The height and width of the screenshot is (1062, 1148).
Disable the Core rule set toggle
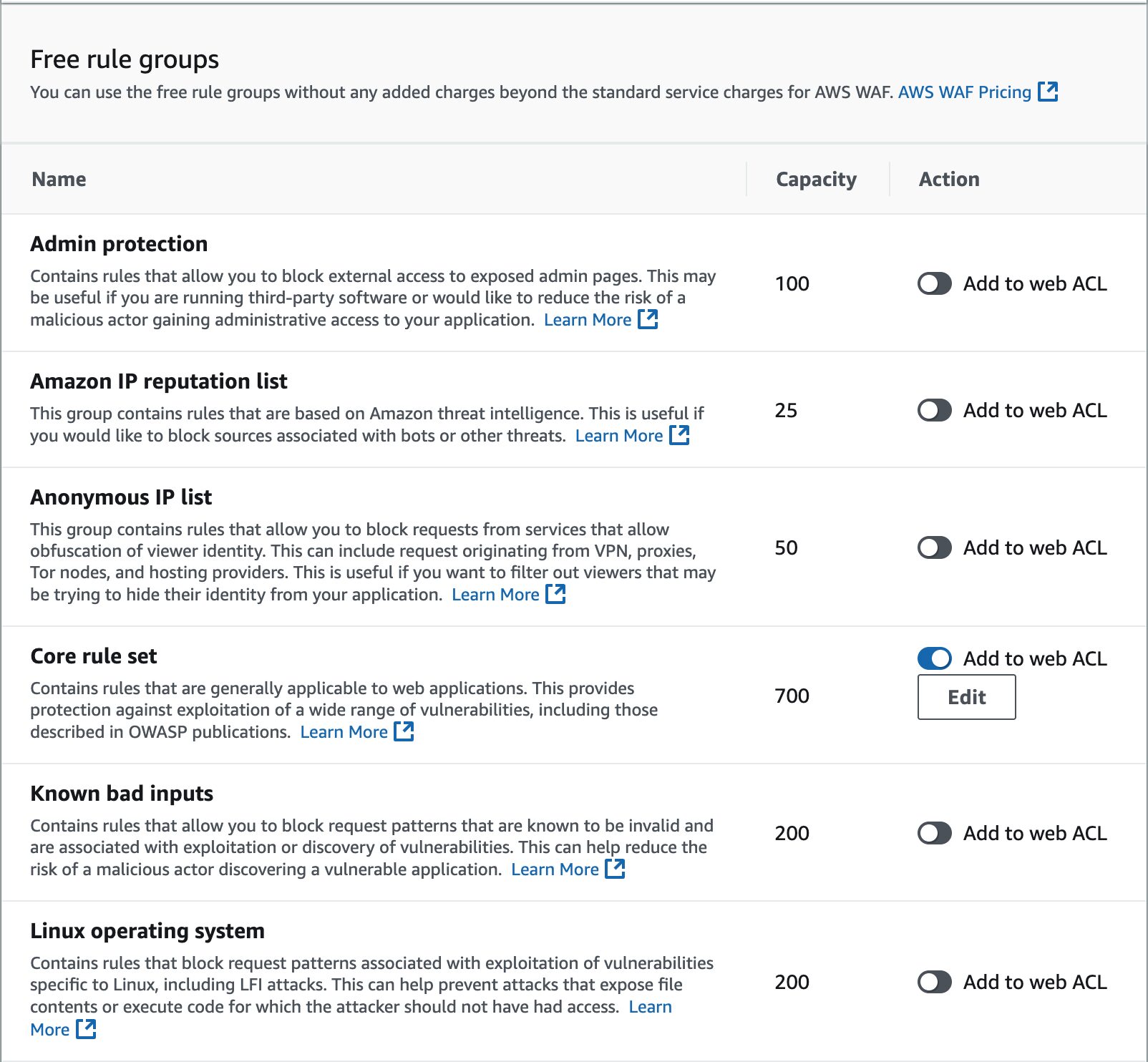934,658
